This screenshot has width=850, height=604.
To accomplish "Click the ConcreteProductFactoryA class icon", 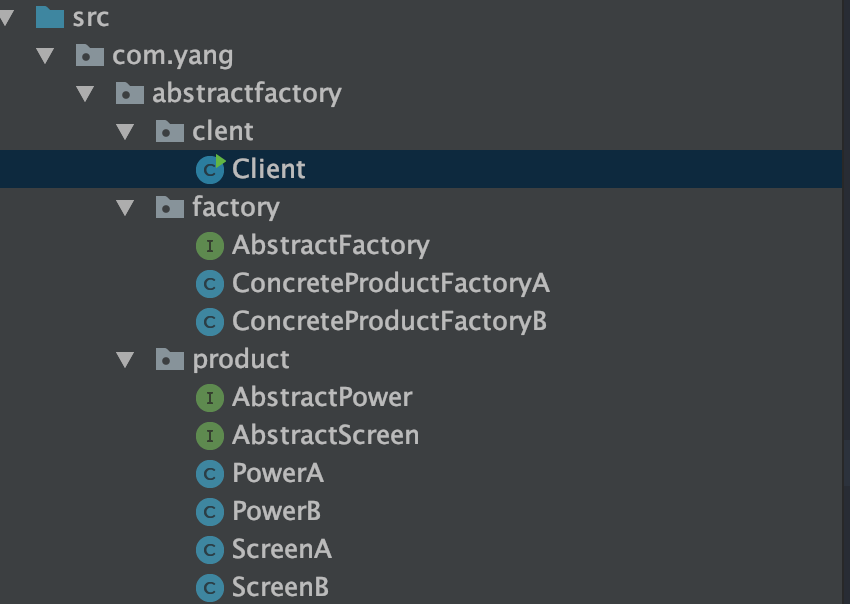I will click(210, 284).
